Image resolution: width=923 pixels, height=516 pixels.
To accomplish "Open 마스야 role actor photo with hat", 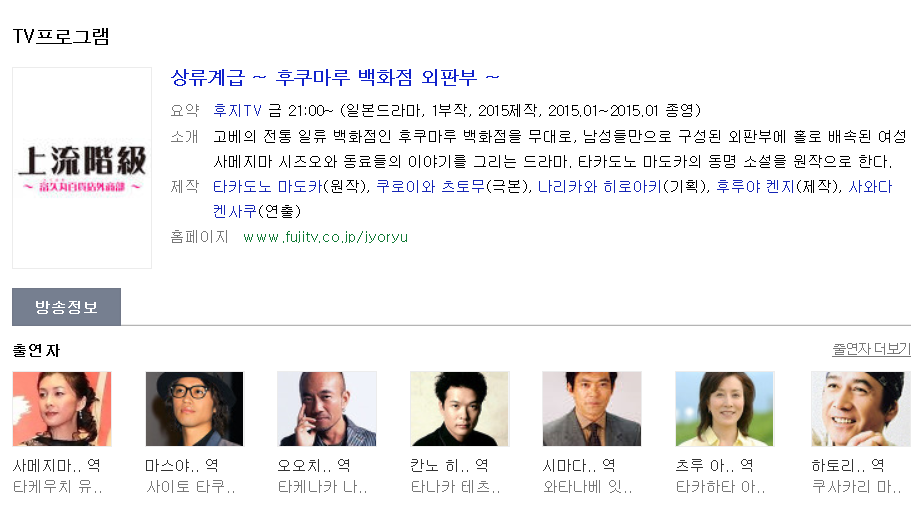I will [x=194, y=409].
